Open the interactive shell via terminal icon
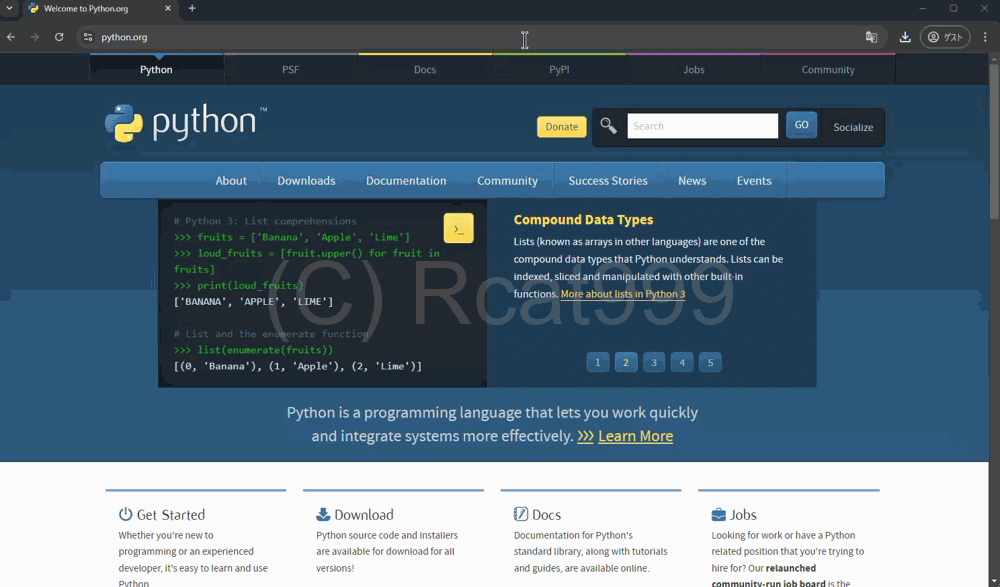1000x587 pixels. click(458, 228)
